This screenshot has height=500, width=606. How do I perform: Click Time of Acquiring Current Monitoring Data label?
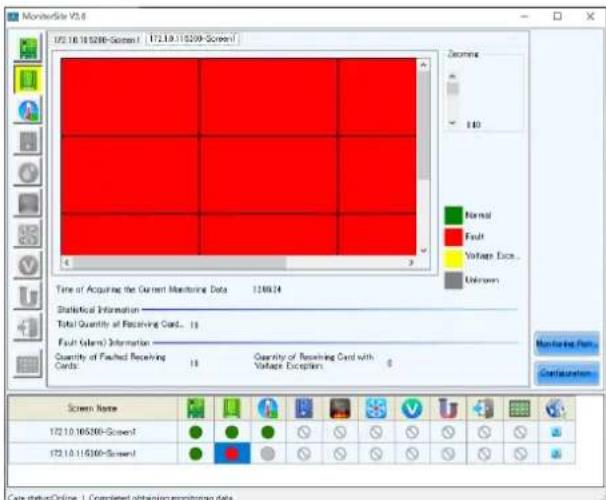tap(141, 289)
